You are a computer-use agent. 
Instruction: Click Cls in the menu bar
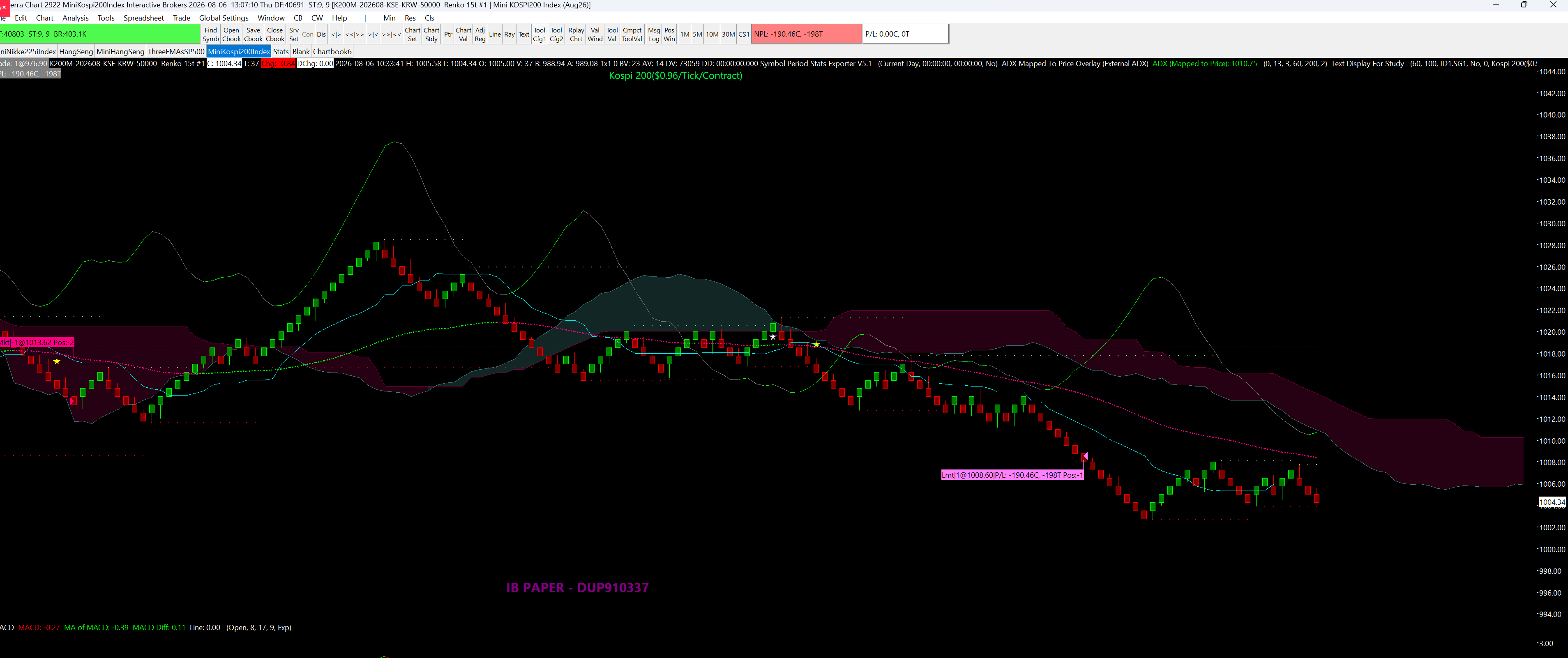(430, 18)
